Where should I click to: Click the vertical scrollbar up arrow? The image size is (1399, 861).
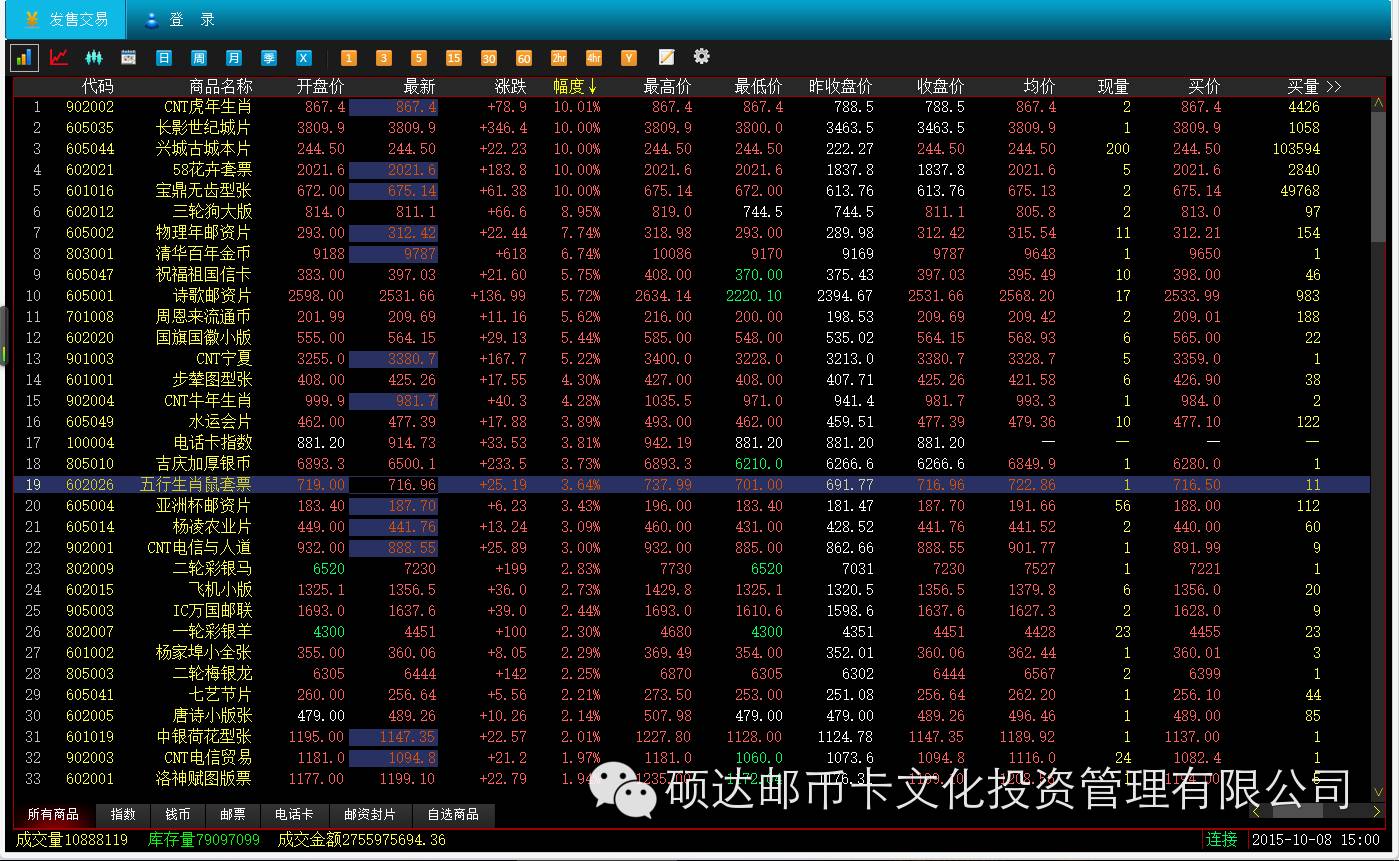(1378, 102)
